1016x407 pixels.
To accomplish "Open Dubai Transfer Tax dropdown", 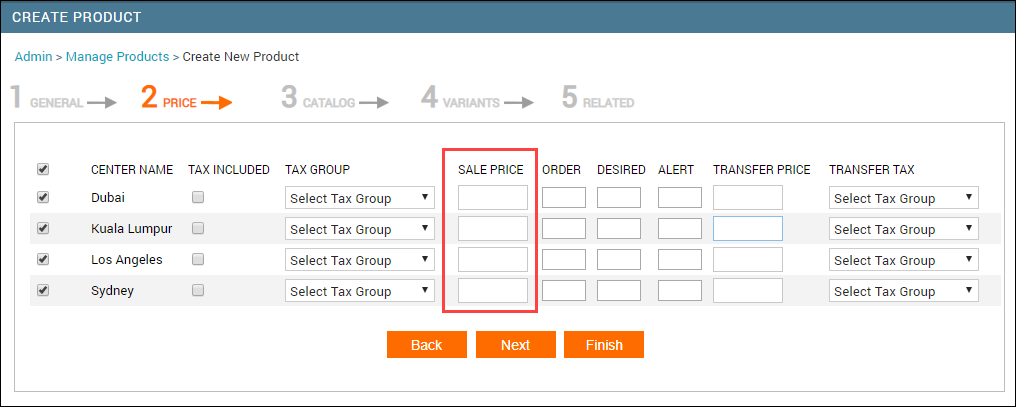I will tap(904, 198).
